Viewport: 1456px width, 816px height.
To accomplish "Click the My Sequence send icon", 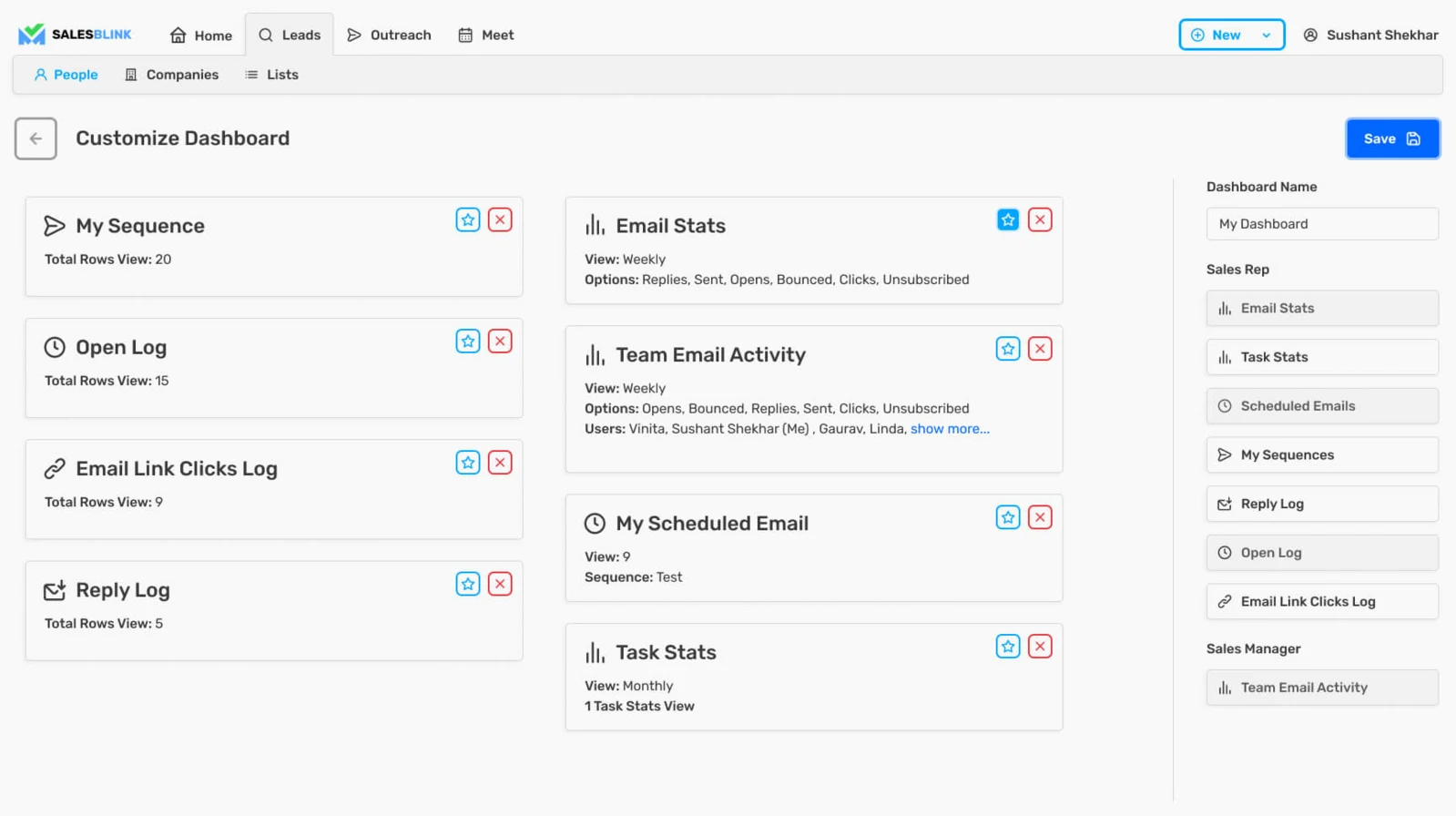I will pos(55,226).
